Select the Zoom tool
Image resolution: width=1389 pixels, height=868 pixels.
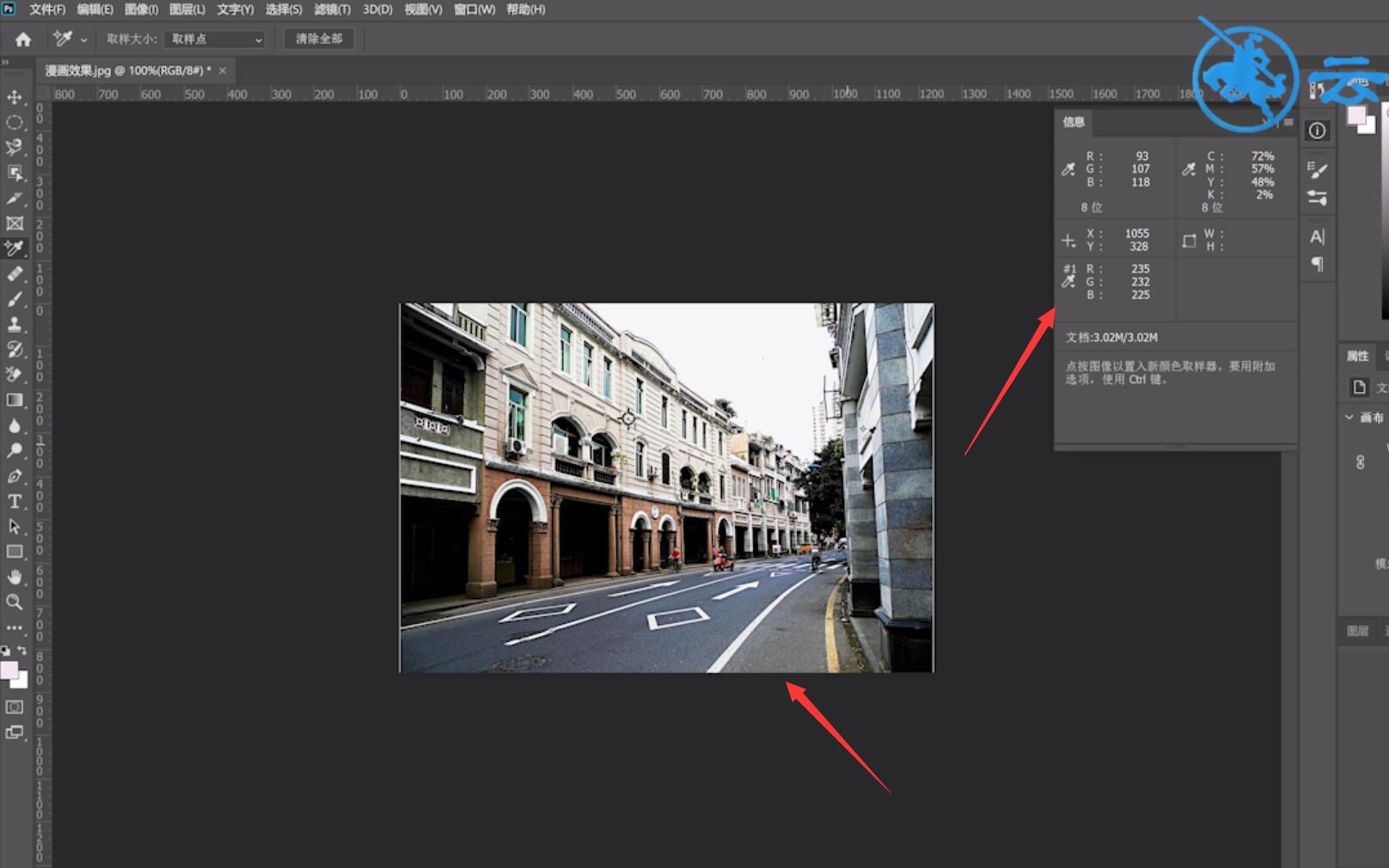coord(15,602)
